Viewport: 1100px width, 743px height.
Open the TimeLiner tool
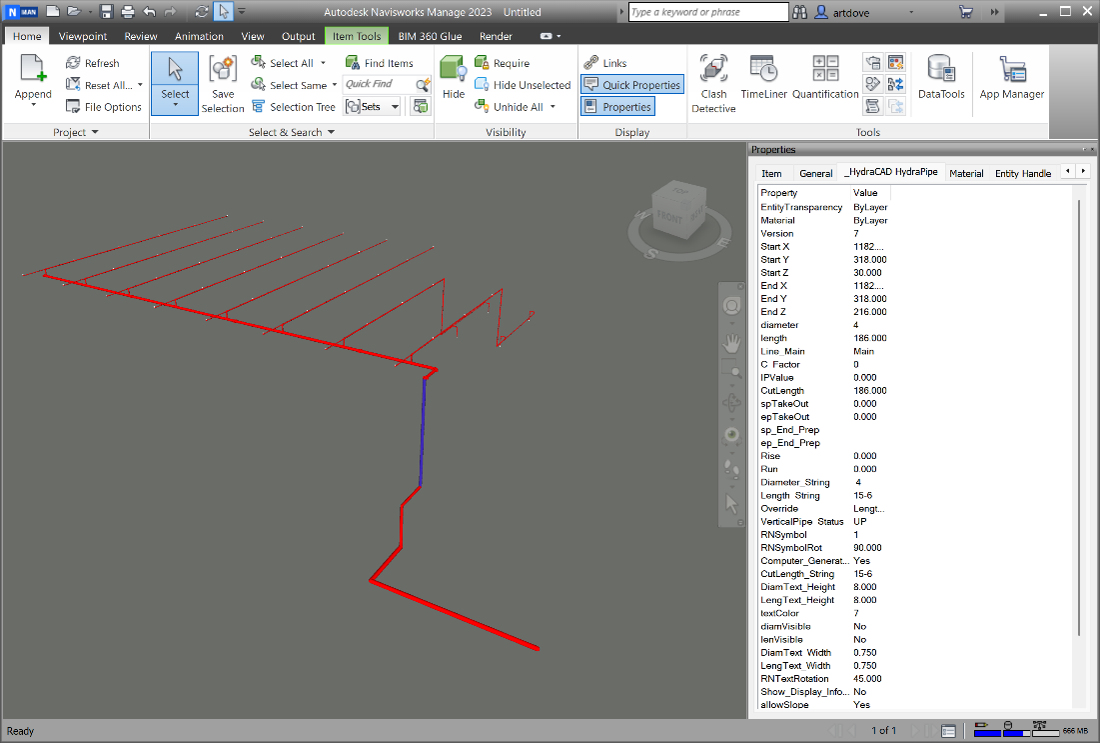pyautogui.click(x=763, y=77)
